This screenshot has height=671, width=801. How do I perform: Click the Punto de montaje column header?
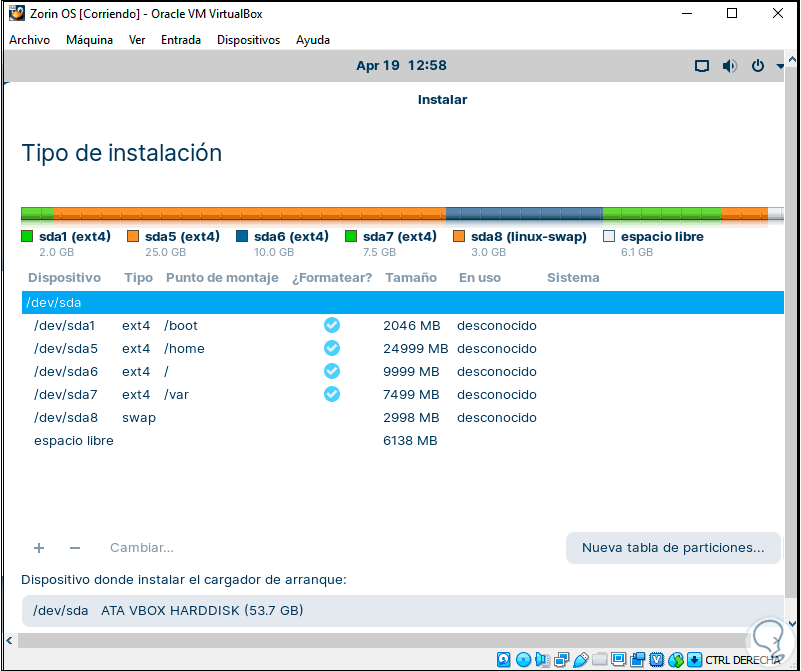click(x=222, y=278)
